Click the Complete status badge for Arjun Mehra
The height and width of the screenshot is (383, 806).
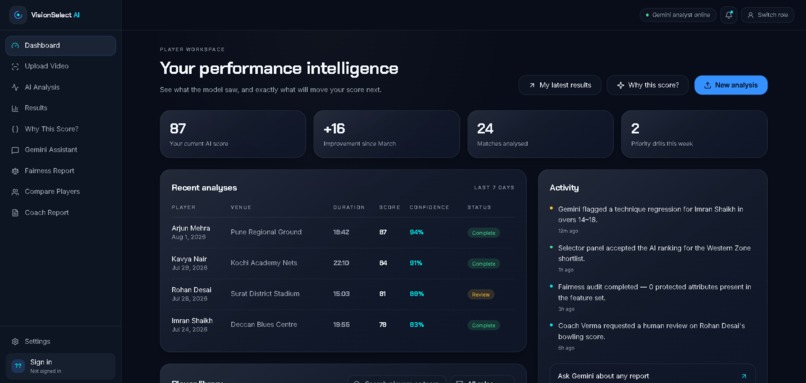pos(483,233)
